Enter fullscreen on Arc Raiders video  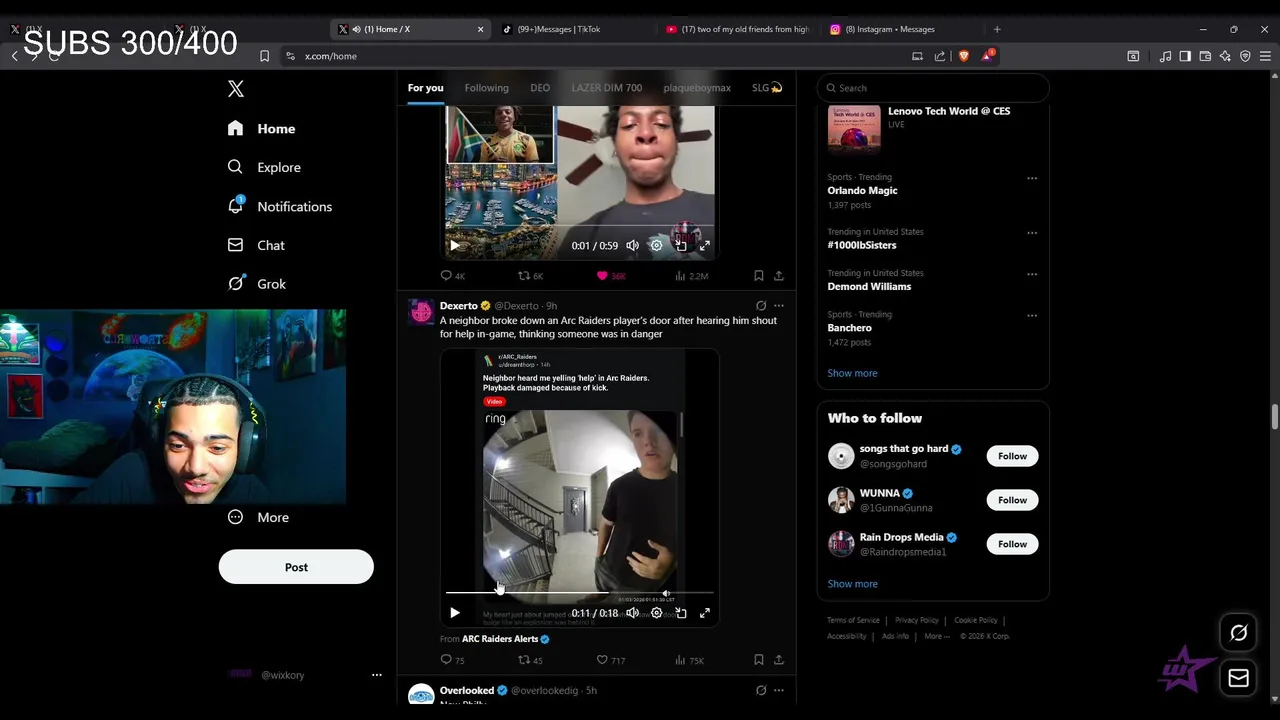click(705, 613)
